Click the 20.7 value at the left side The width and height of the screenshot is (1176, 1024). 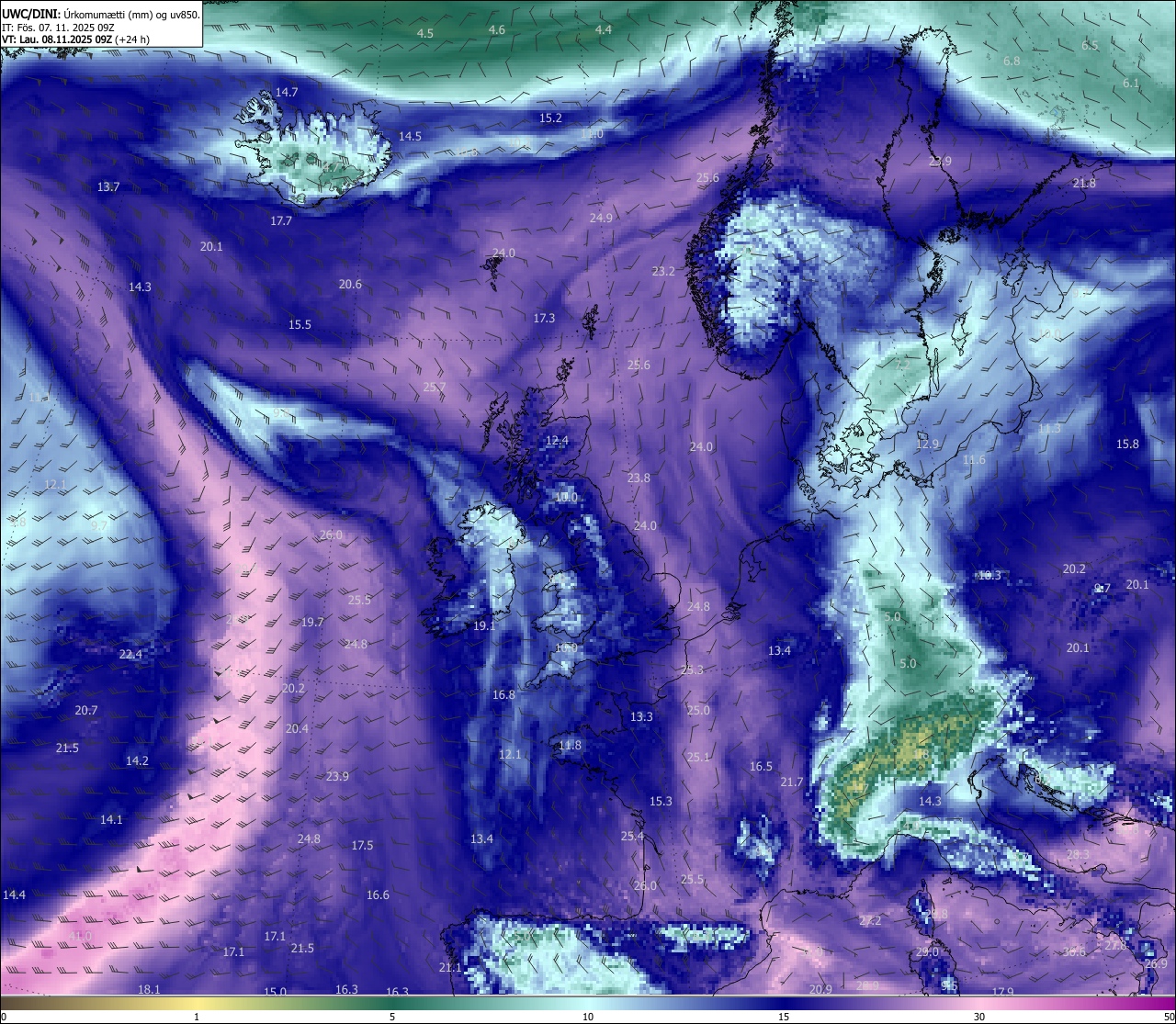[x=86, y=711]
